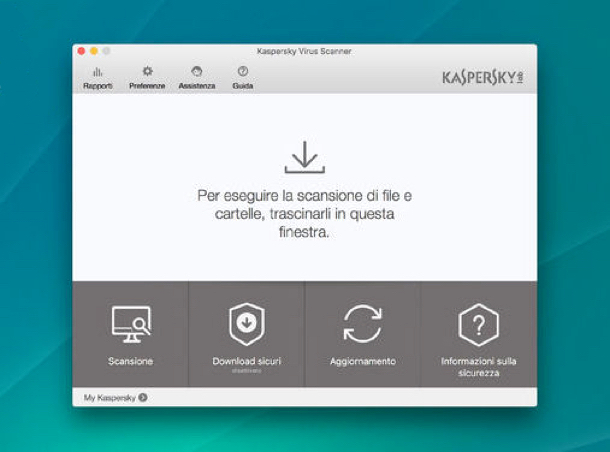Click the Download sicuri label
The image size is (610, 452).
pyautogui.click(x=247, y=361)
